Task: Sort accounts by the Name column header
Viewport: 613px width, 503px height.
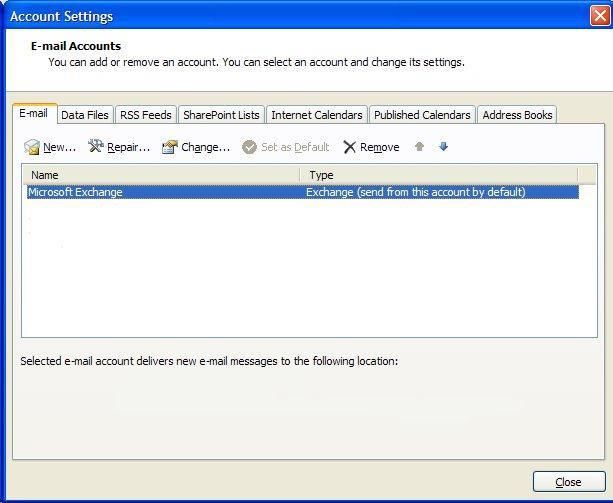Action: 161,175
